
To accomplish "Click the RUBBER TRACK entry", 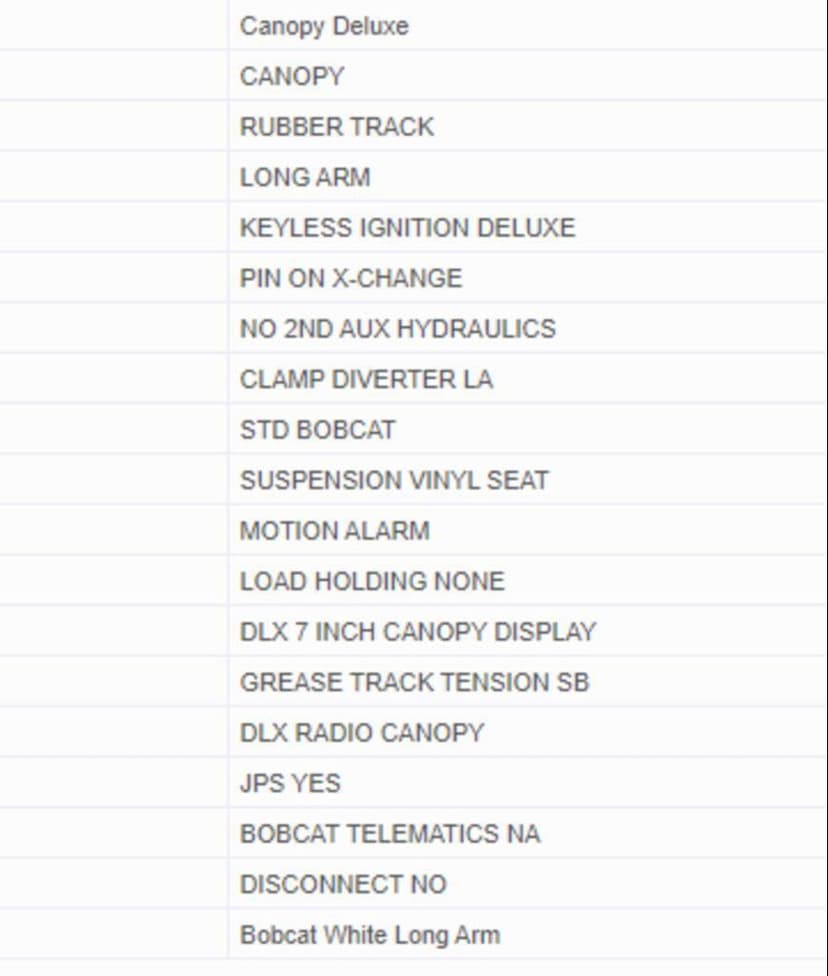I will 337,127.
